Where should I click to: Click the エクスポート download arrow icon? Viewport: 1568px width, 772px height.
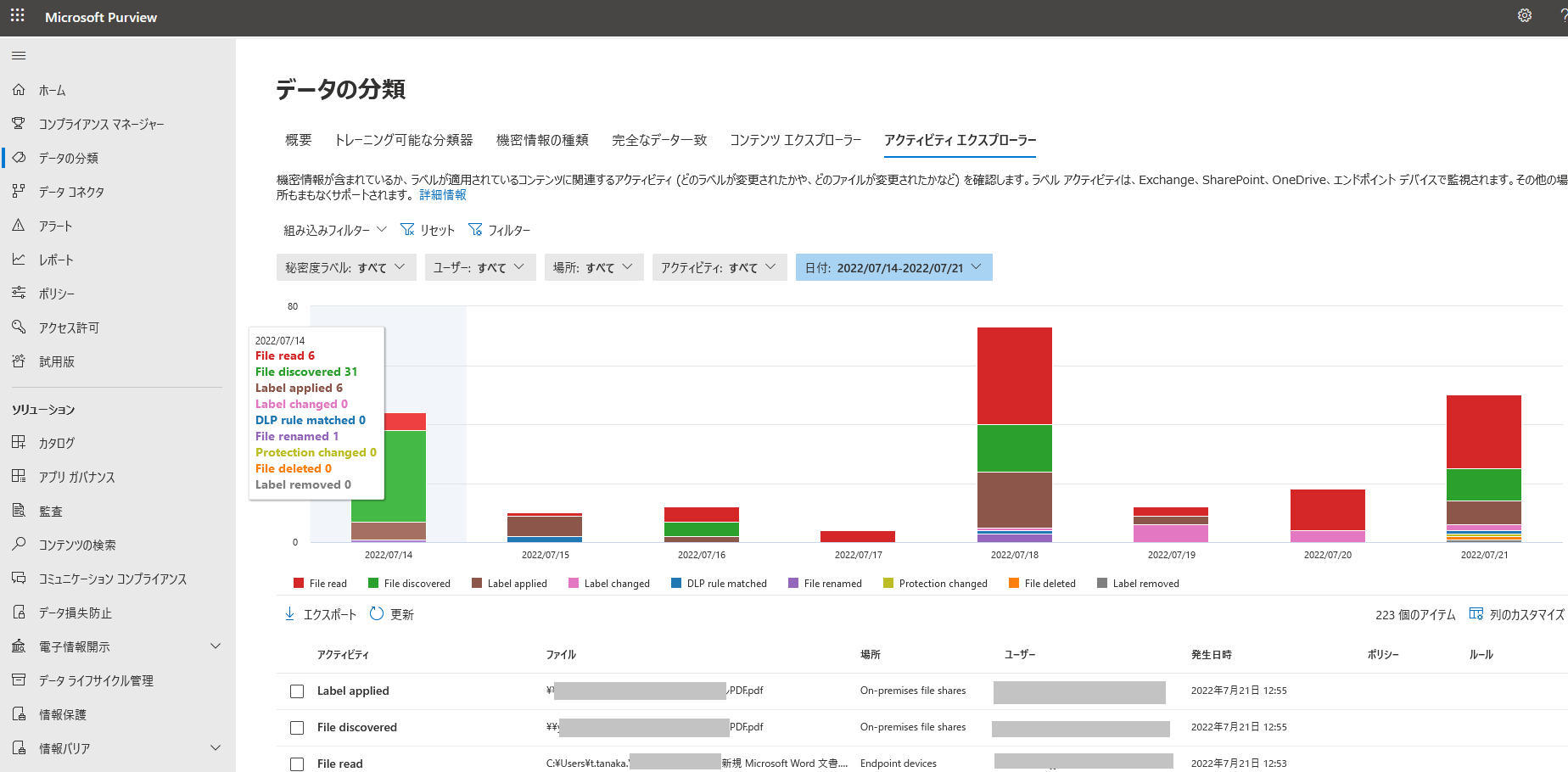tap(289, 614)
